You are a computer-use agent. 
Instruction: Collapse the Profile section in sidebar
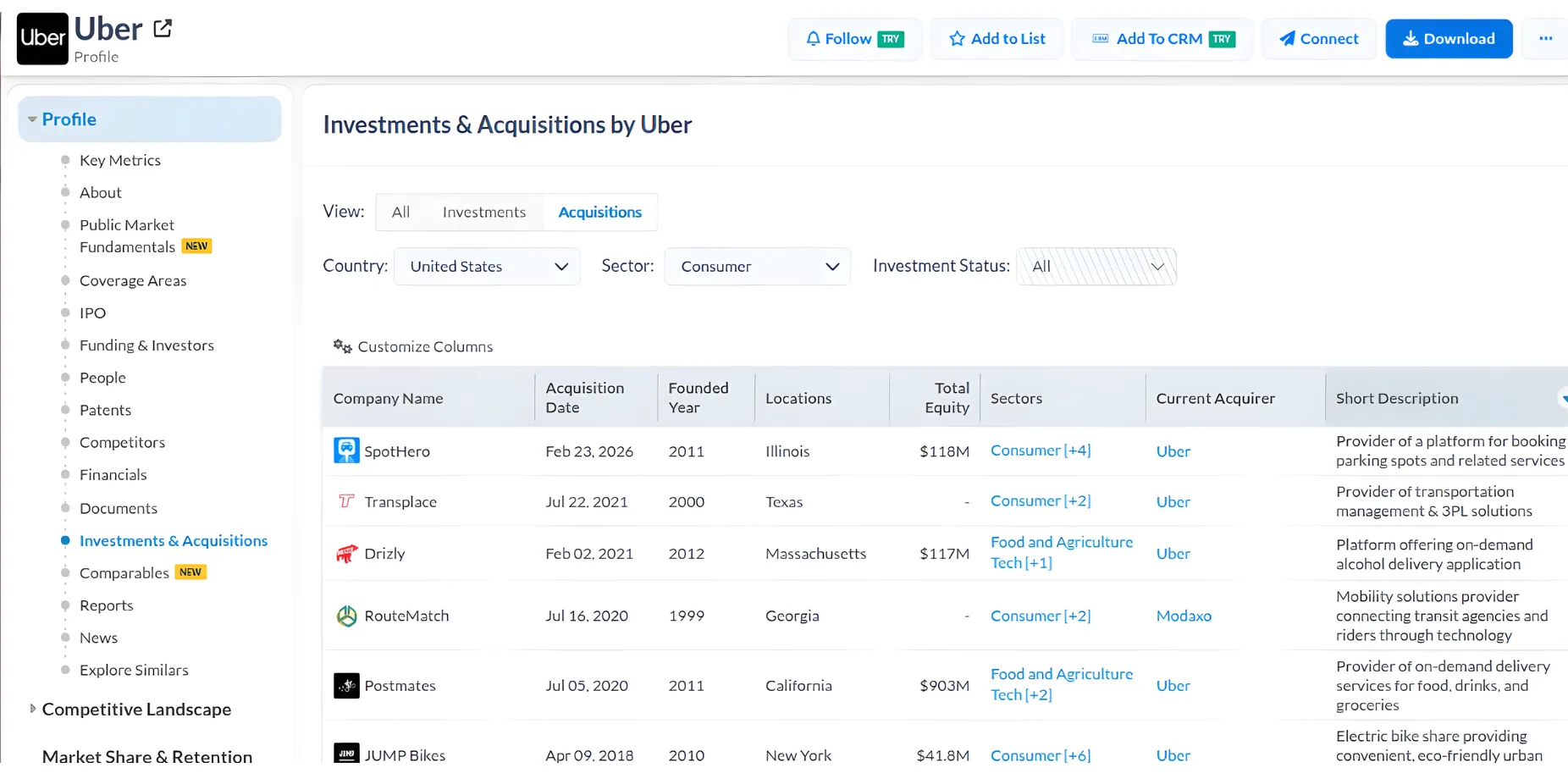(x=32, y=119)
